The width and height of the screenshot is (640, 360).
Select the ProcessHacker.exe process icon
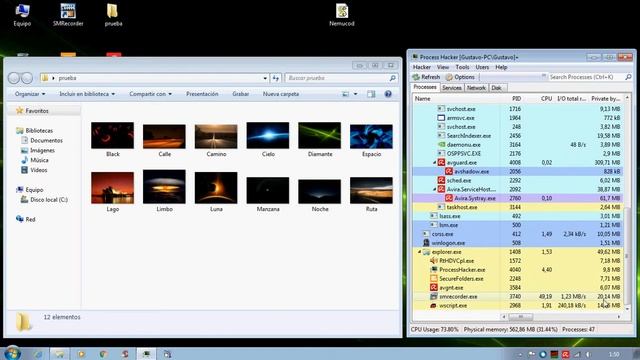pyautogui.click(x=434, y=269)
